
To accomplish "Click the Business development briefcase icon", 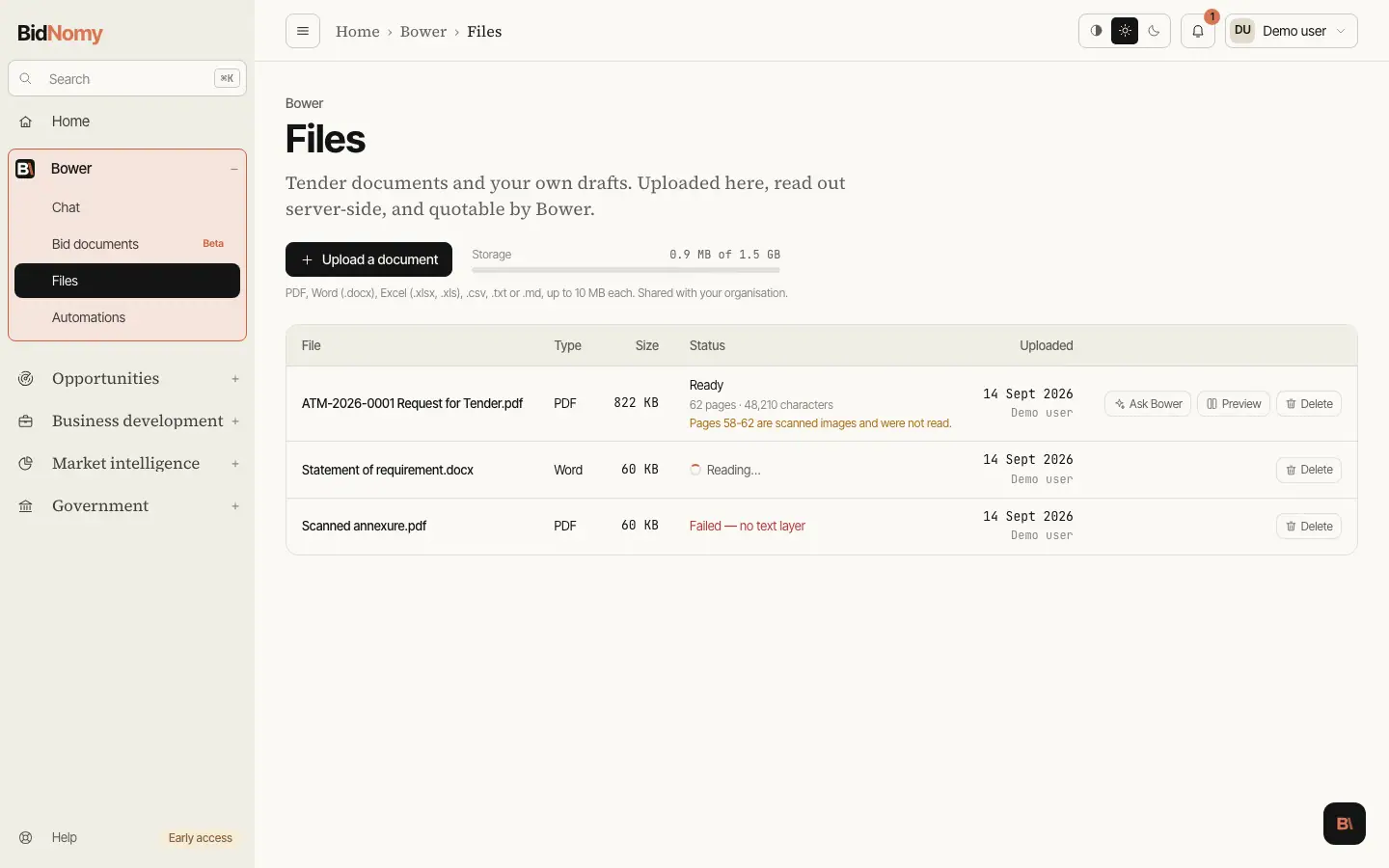I will pyautogui.click(x=26, y=421).
